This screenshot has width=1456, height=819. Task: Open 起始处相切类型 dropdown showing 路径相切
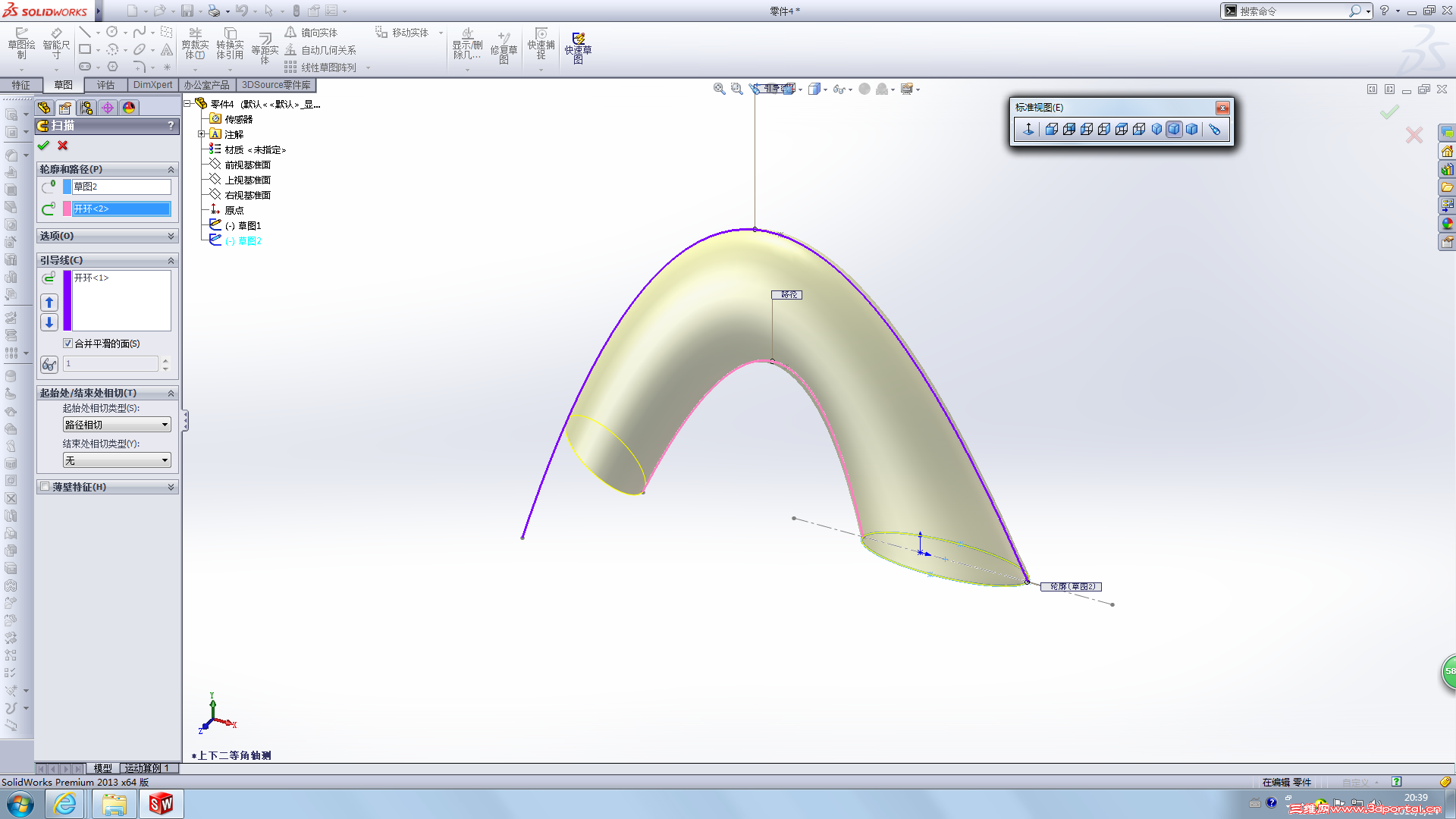click(117, 425)
